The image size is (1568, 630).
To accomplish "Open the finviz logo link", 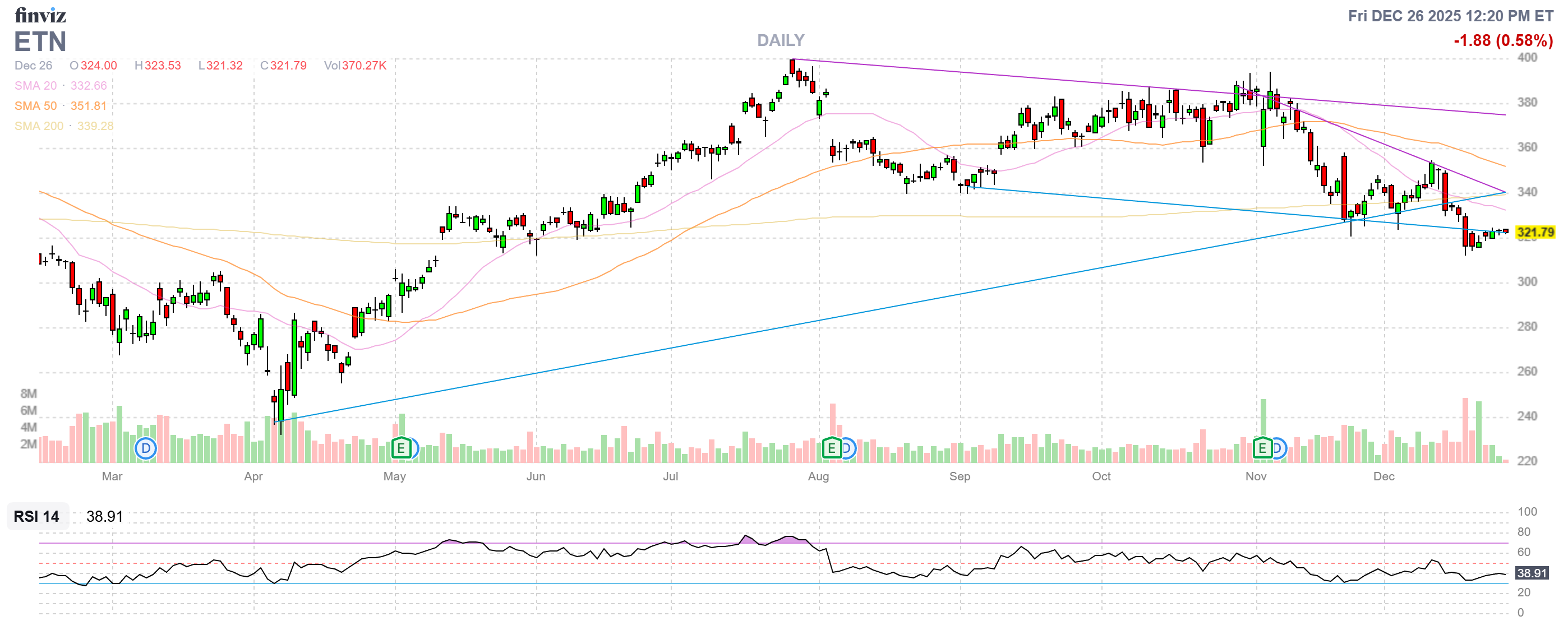I will (40, 15).
